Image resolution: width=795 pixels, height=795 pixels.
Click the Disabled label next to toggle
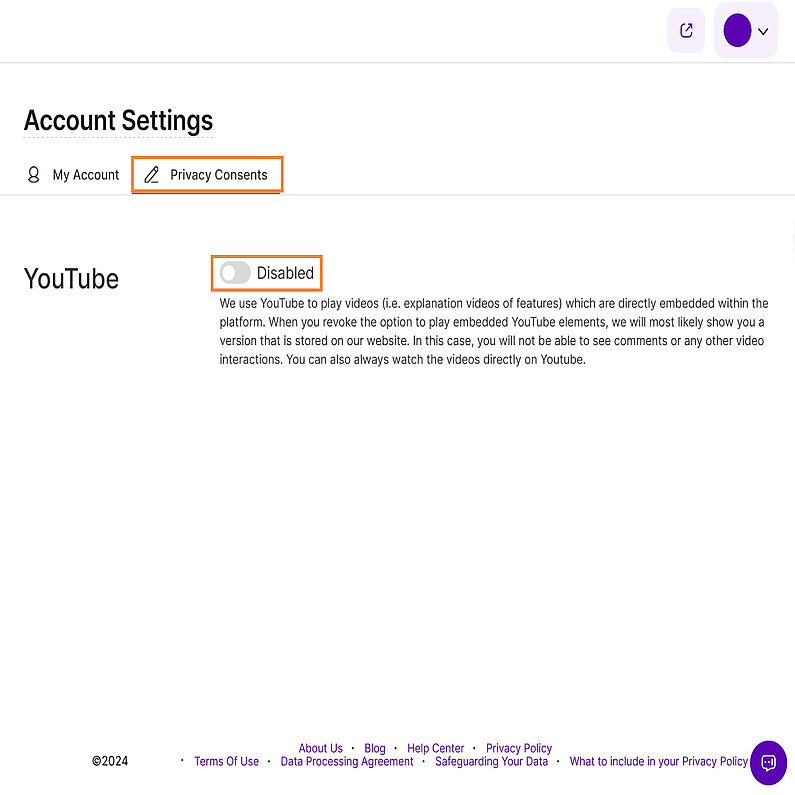pos(285,273)
